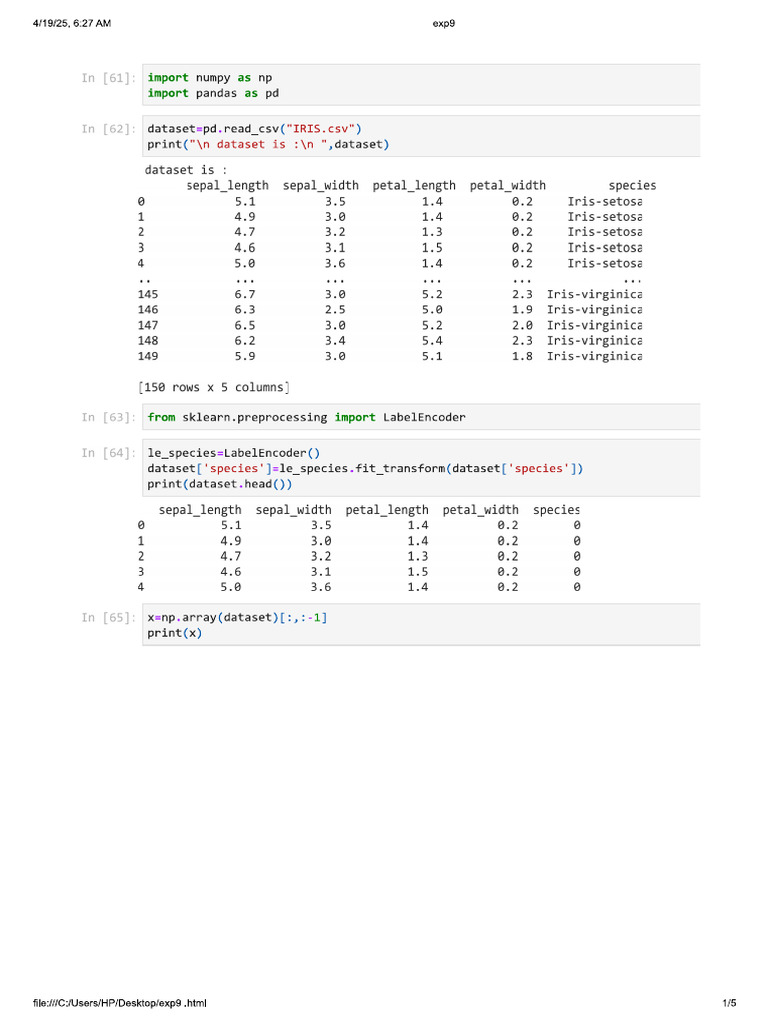This screenshot has width=768, height=1024.
Task: Click the 'In [64]:' prompt label
Action: [x=108, y=453]
